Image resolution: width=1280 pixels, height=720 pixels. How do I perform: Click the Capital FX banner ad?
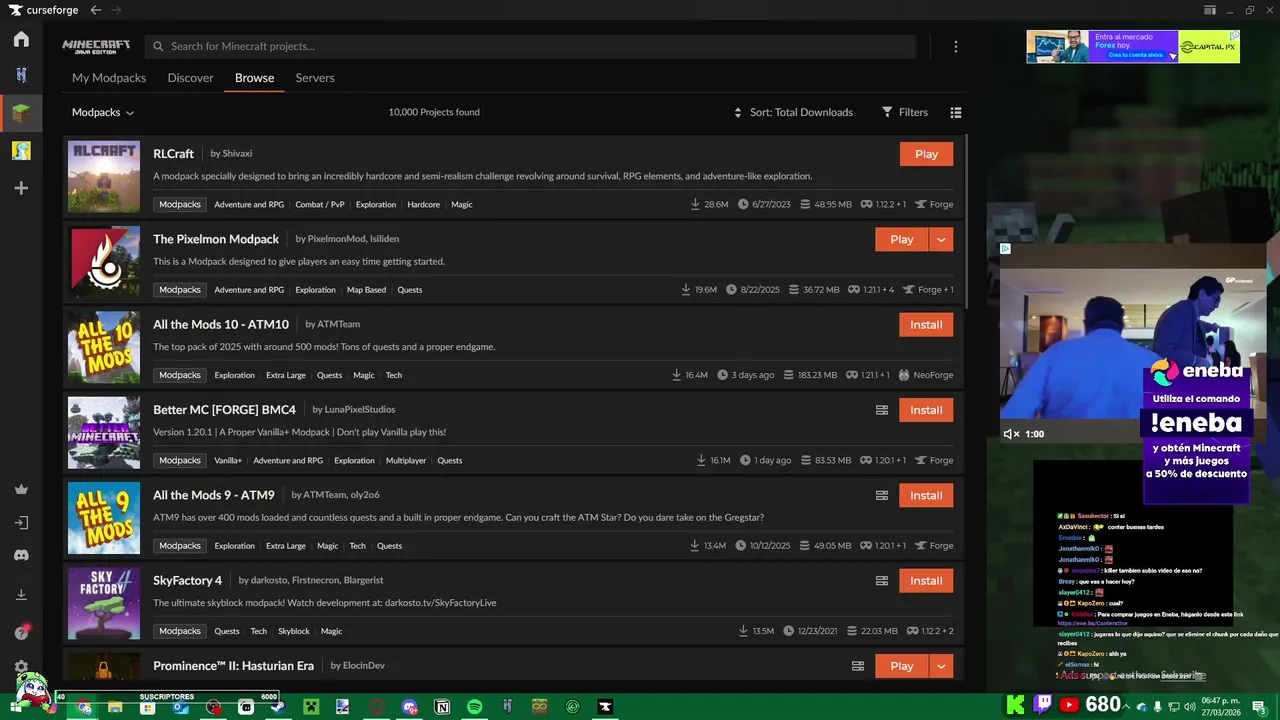pyautogui.click(x=1133, y=47)
